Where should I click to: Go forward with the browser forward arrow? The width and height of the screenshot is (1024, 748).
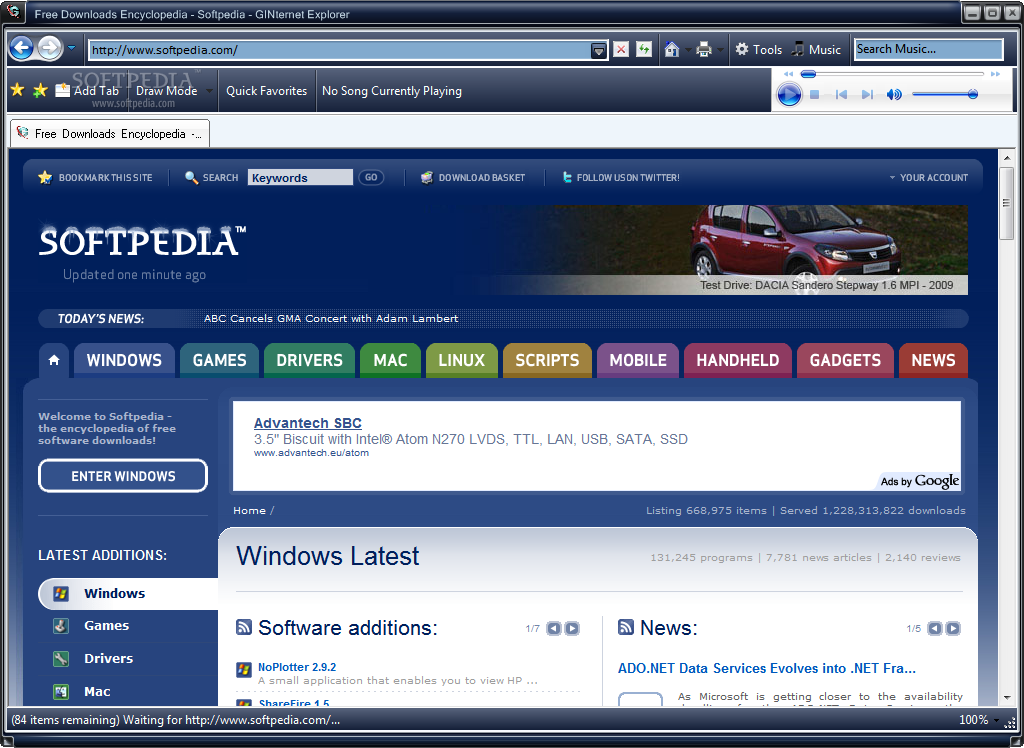pyautogui.click(x=50, y=48)
